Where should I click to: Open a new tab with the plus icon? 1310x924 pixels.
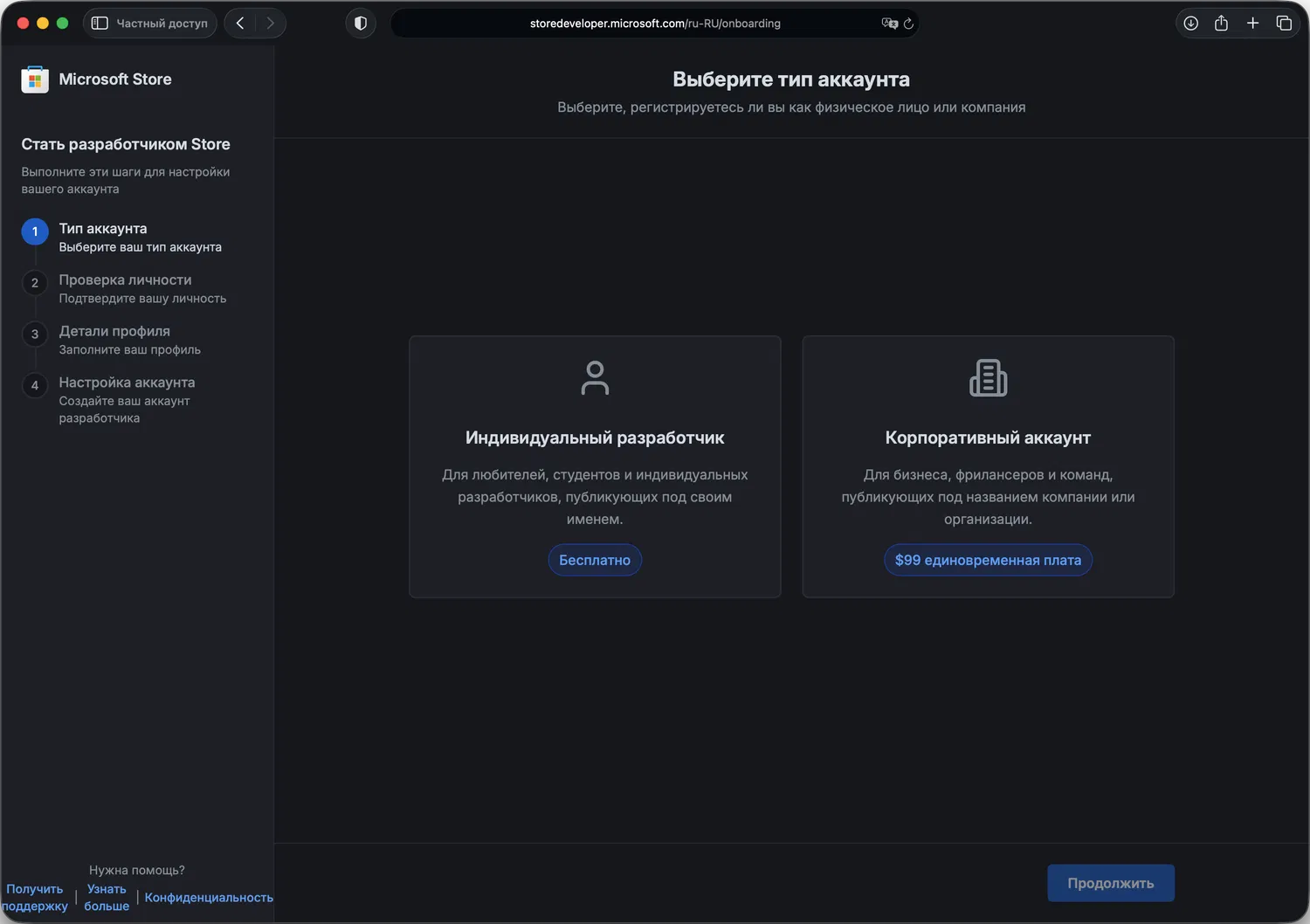(1252, 24)
